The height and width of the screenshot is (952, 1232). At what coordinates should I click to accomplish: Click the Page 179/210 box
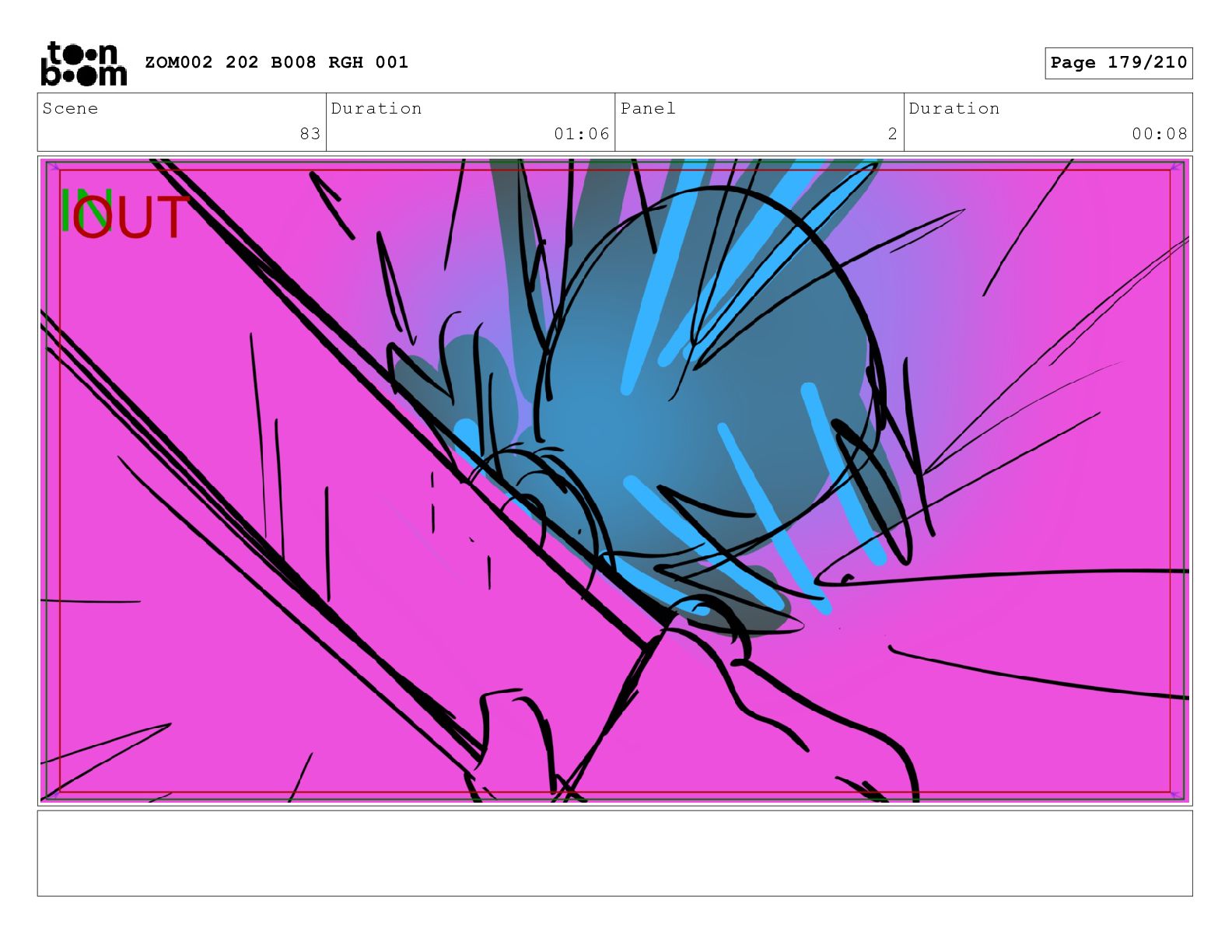1118,63
